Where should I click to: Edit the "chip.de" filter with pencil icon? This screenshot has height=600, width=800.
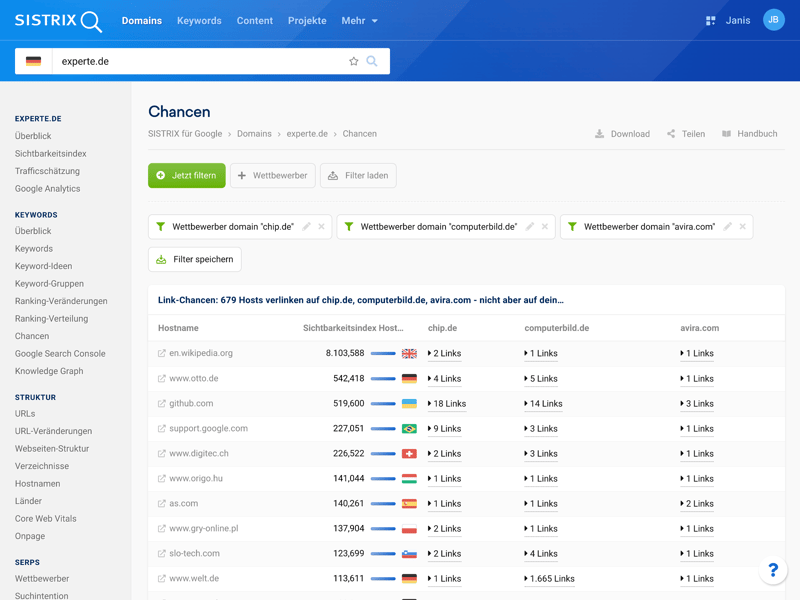click(x=307, y=227)
